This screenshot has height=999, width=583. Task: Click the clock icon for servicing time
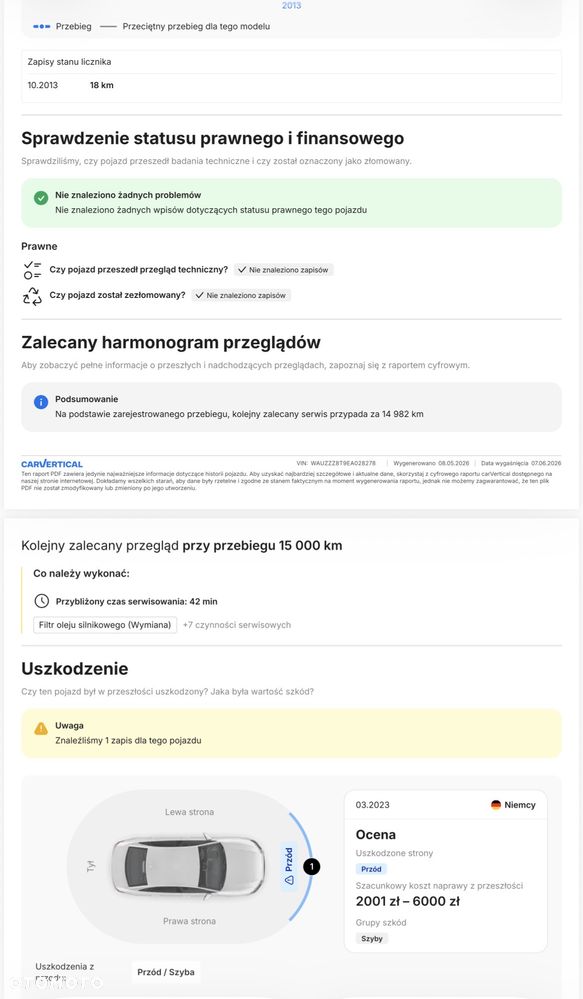point(41,601)
